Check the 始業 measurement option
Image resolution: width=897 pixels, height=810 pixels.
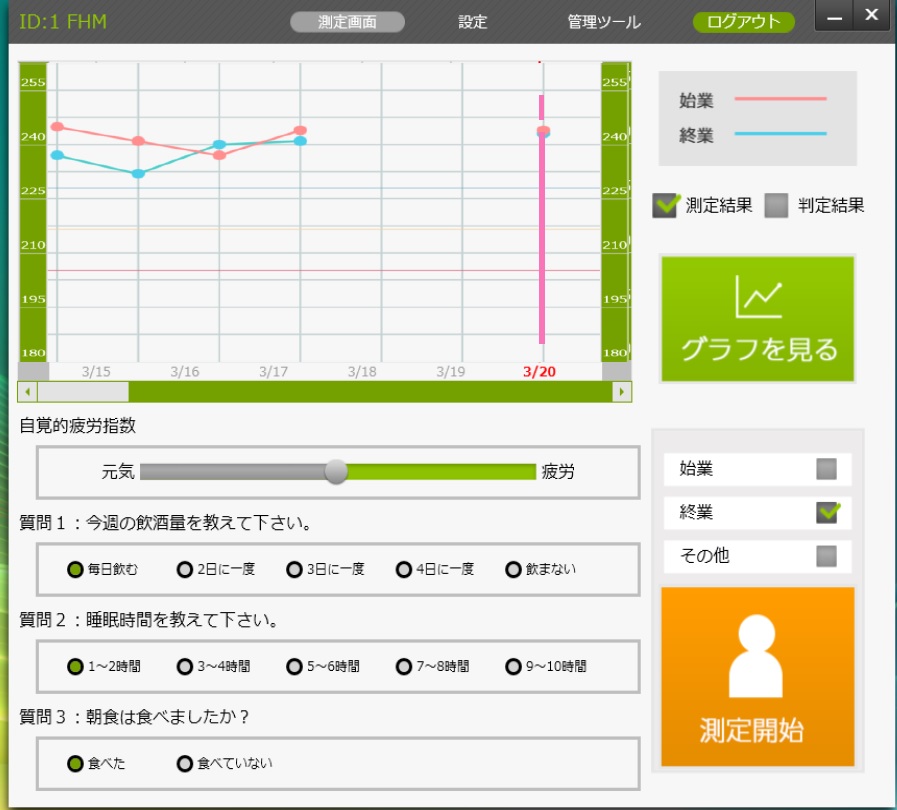tap(826, 468)
